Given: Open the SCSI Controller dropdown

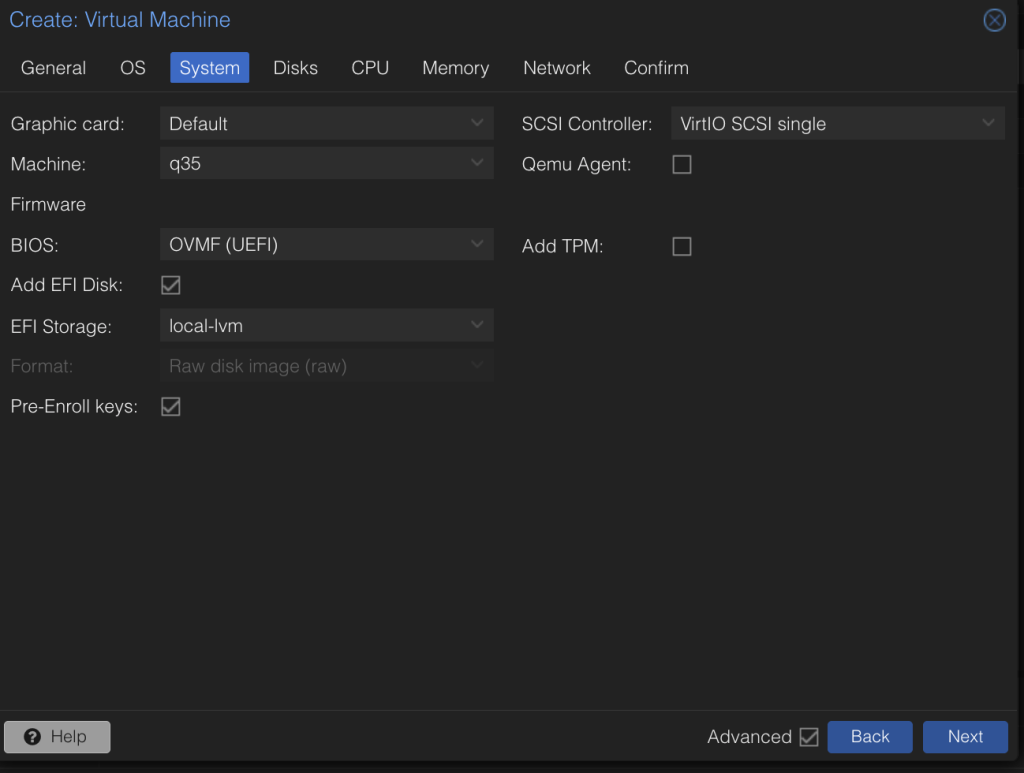Looking at the screenshot, I should click(836, 124).
